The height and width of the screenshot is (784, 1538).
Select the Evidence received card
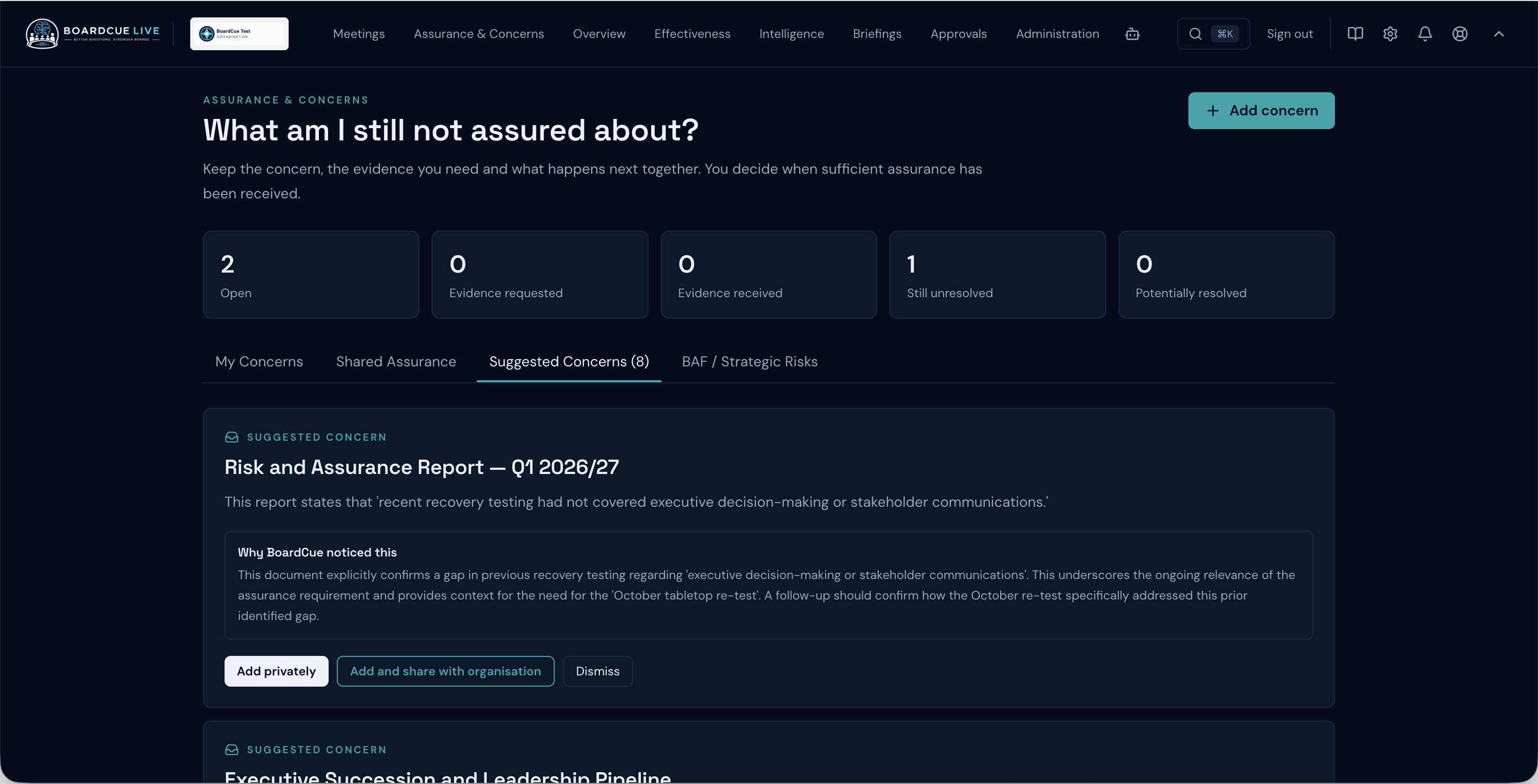pos(768,275)
